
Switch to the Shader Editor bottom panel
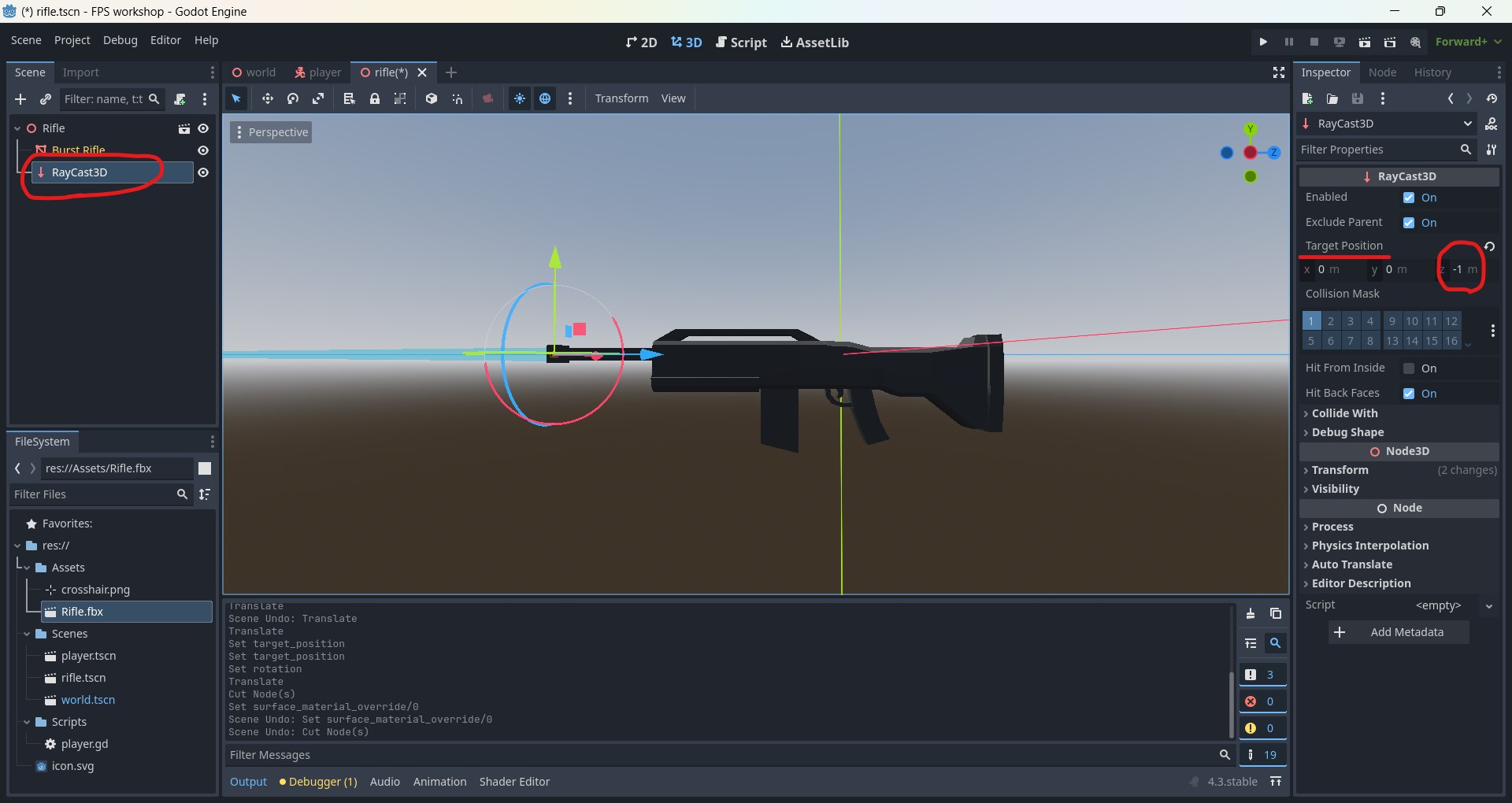point(515,781)
